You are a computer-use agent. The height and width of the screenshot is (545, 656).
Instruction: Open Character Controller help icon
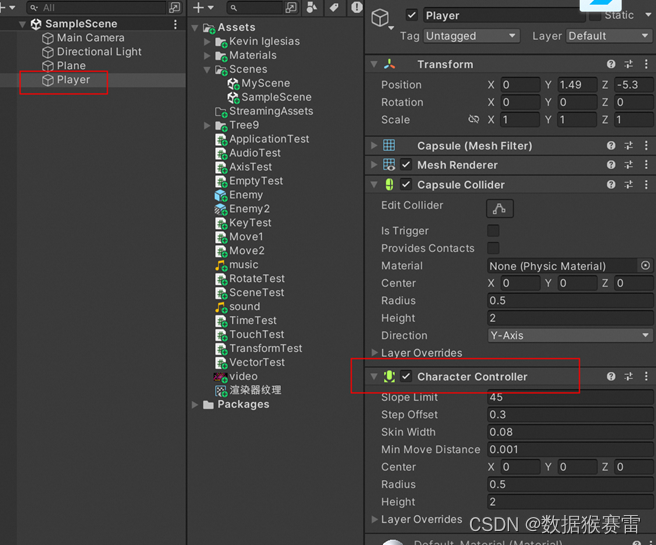(611, 376)
